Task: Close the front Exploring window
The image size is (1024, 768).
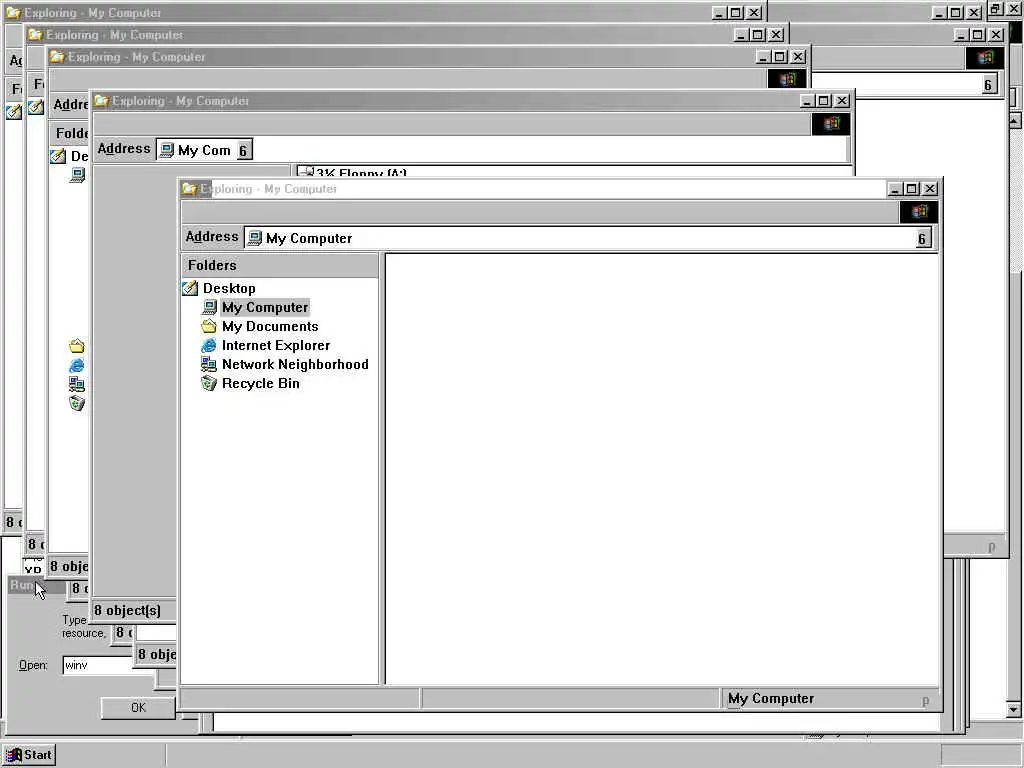Action: point(930,189)
